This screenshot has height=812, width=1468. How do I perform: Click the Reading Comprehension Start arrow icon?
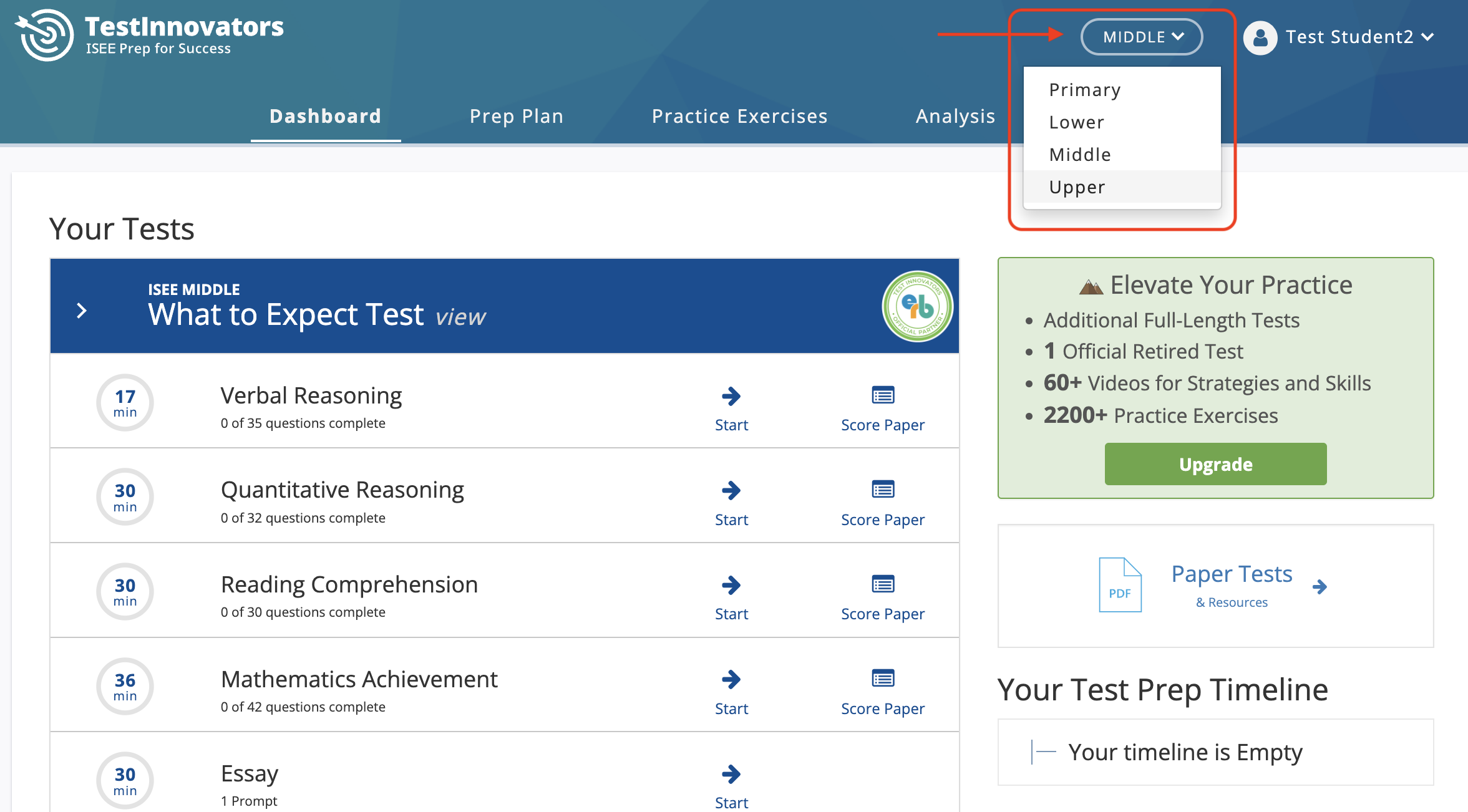click(731, 585)
